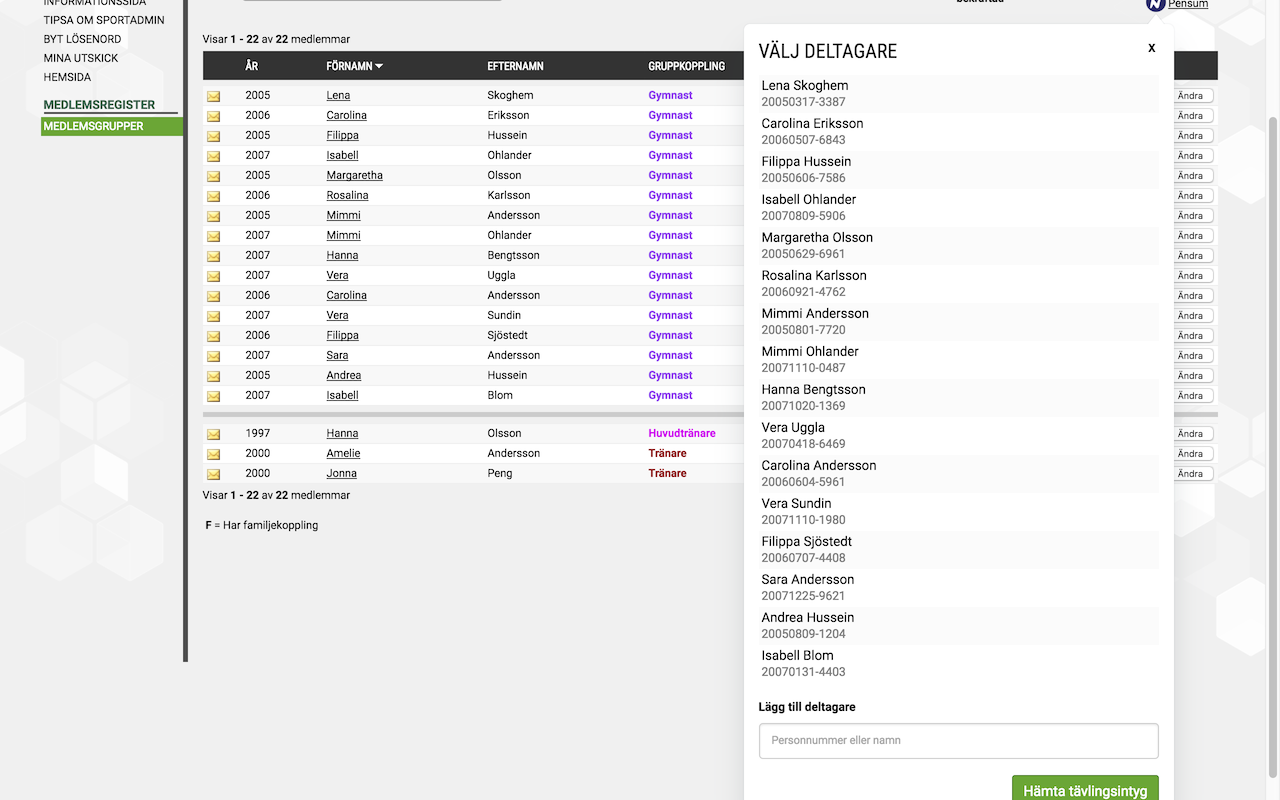Viewport: 1280px width, 800px height.
Task: Close the Välj deltagare dialog
Action: point(1151,48)
